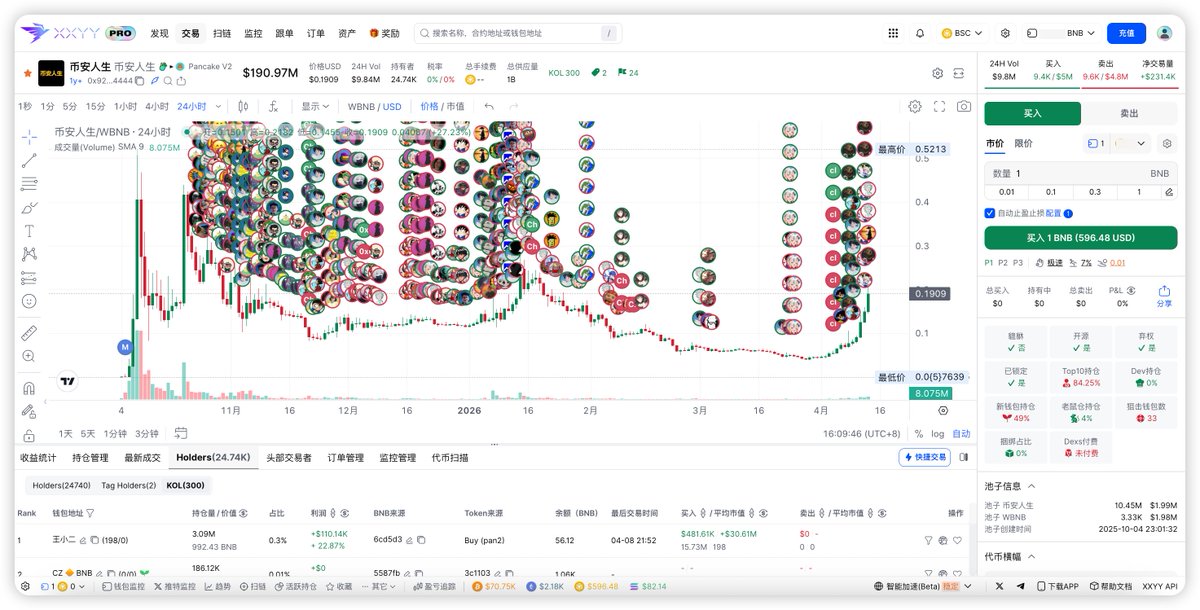
Task: Switch to the 卖出 sell tab
Action: coord(1131,113)
